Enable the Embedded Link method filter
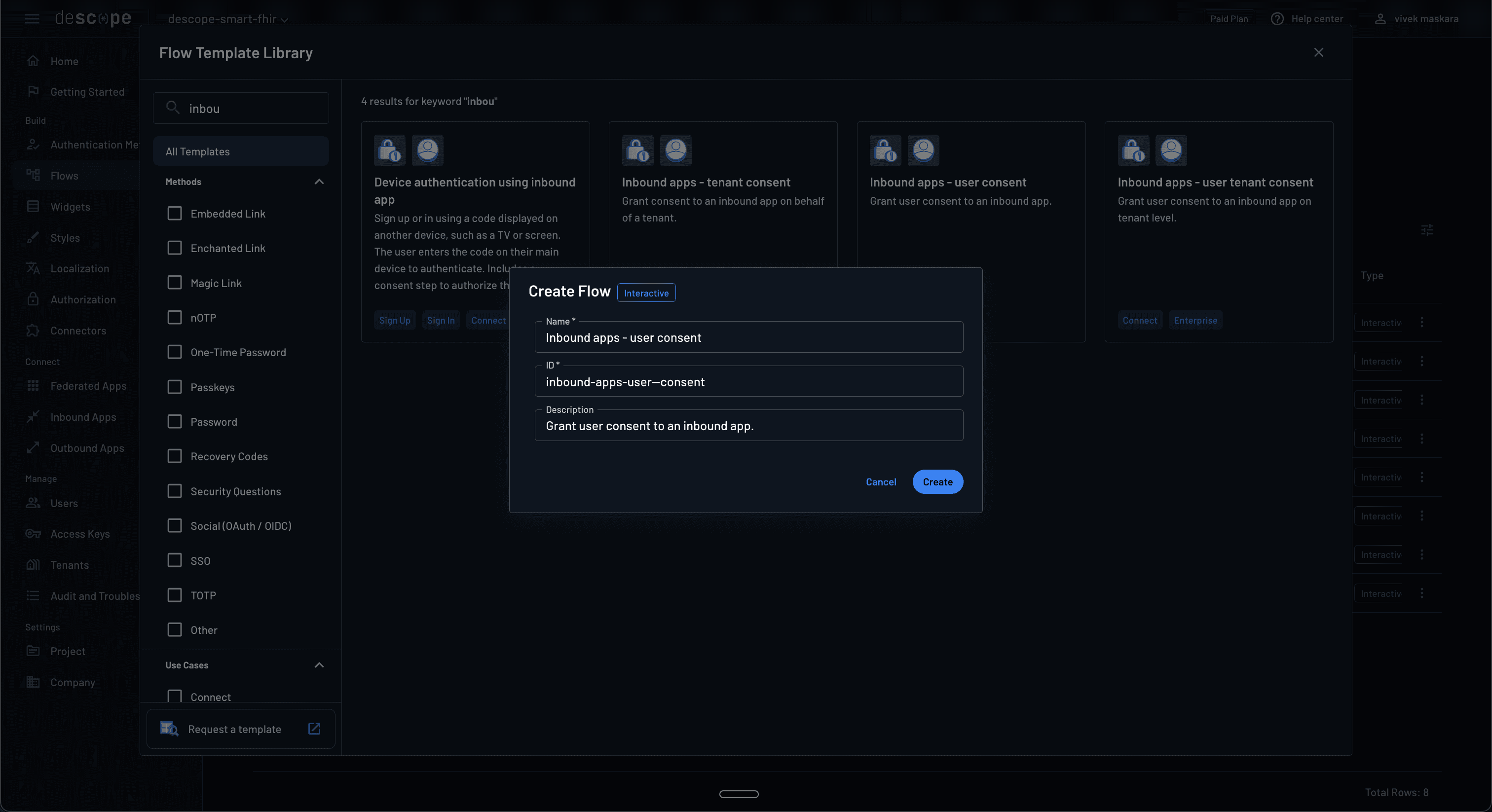Viewport: 1492px width, 812px height. pyautogui.click(x=175, y=213)
